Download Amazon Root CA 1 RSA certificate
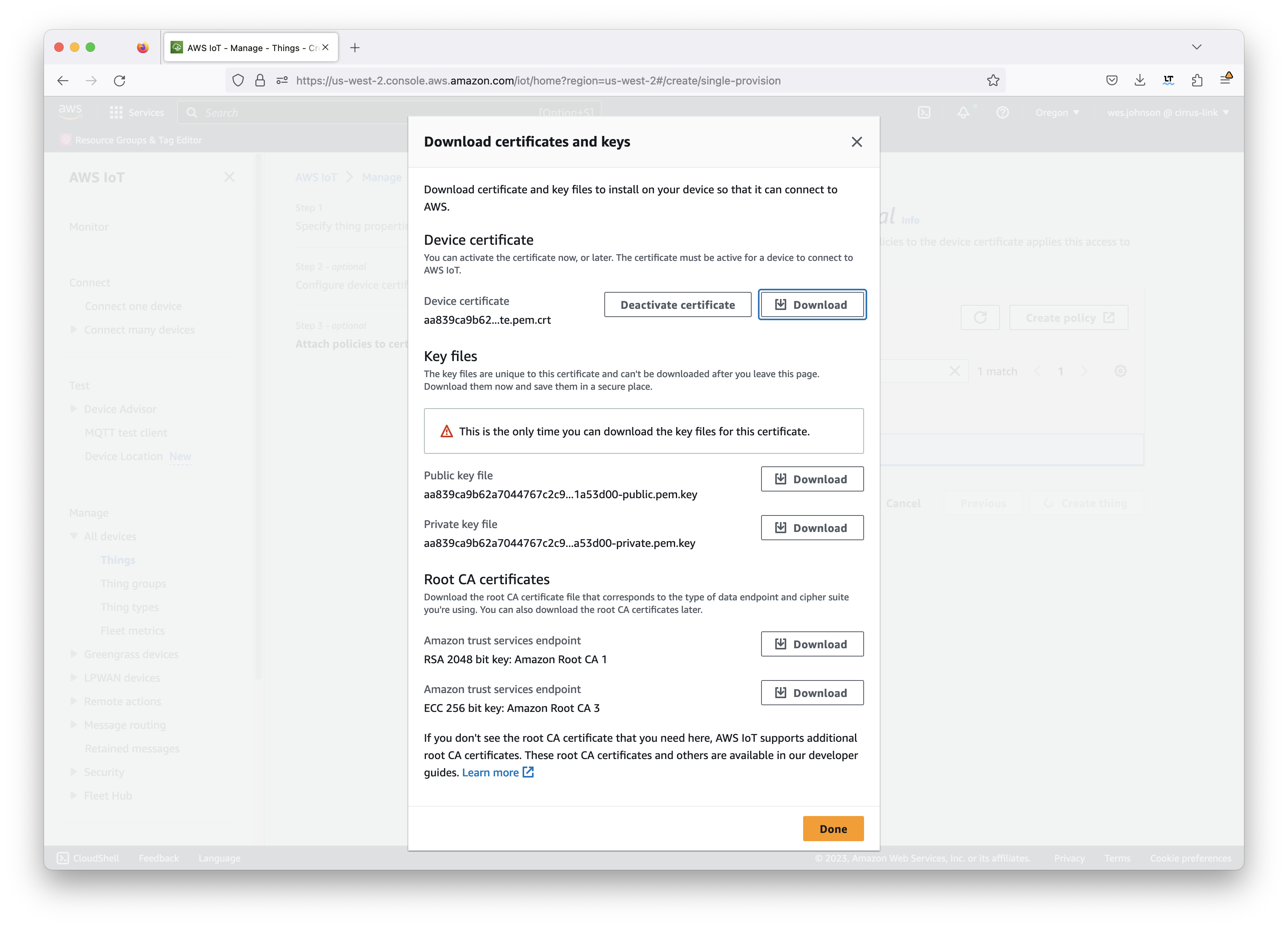 pos(812,644)
